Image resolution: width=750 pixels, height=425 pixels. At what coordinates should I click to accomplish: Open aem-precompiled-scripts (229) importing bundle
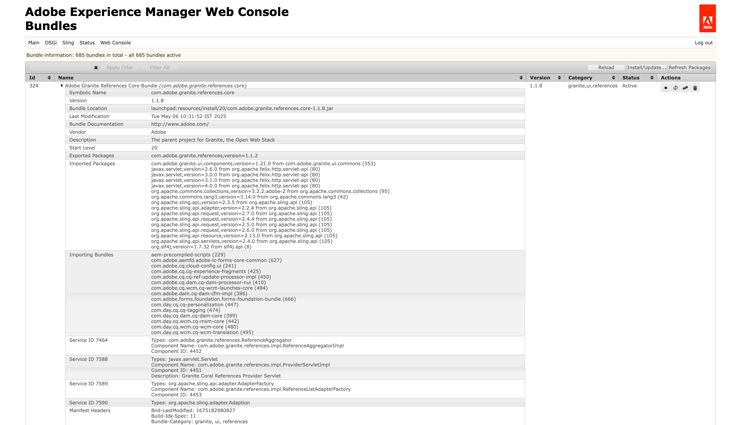point(188,255)
